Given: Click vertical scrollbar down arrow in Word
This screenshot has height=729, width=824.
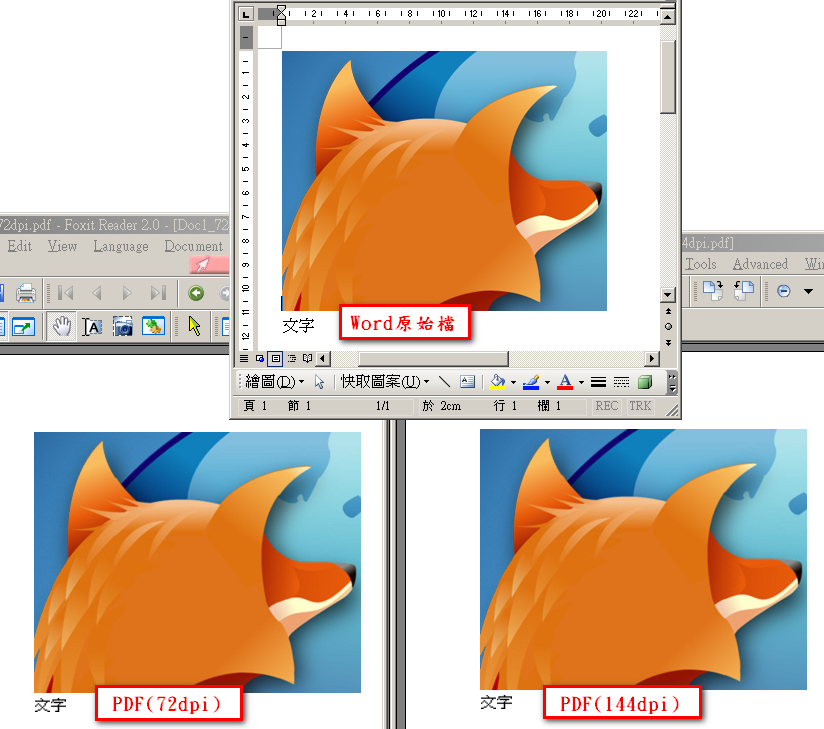Looking at the screenshot, I should 668,294.
